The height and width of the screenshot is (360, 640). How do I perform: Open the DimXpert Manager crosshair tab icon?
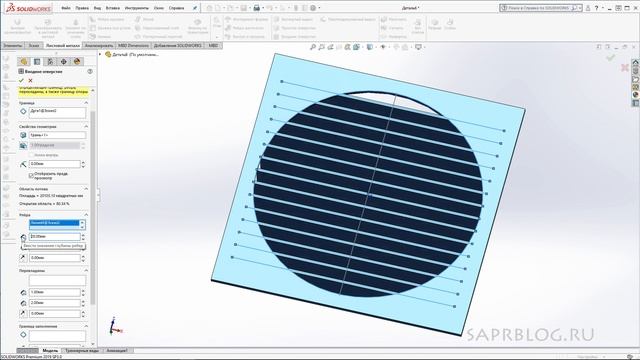tap(63, 62)
